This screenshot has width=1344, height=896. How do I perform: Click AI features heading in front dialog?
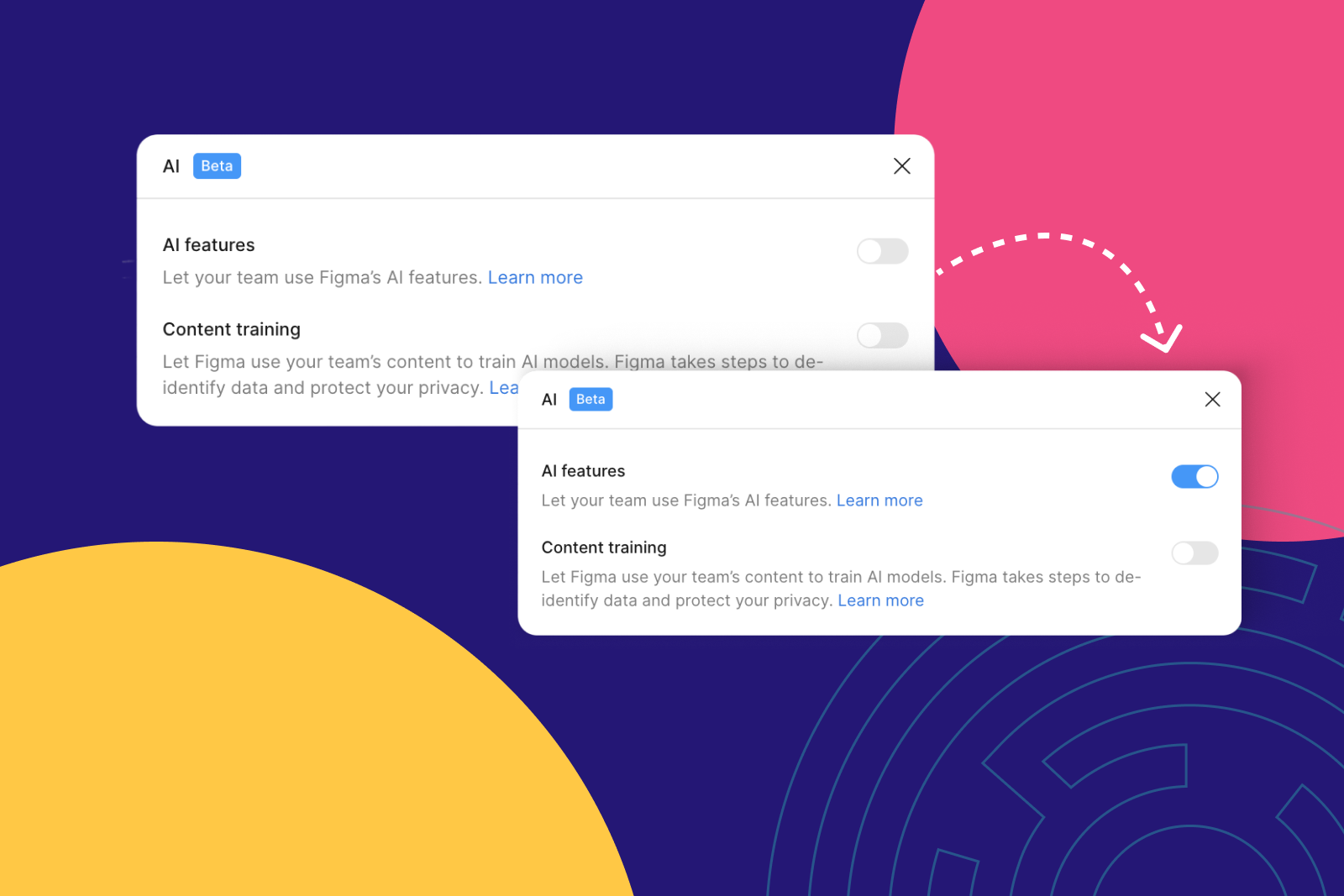(583, 471)
